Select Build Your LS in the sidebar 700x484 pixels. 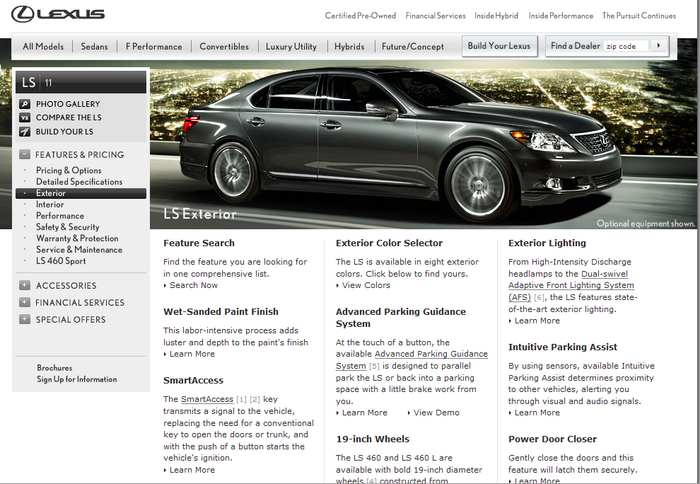(65, 132)
